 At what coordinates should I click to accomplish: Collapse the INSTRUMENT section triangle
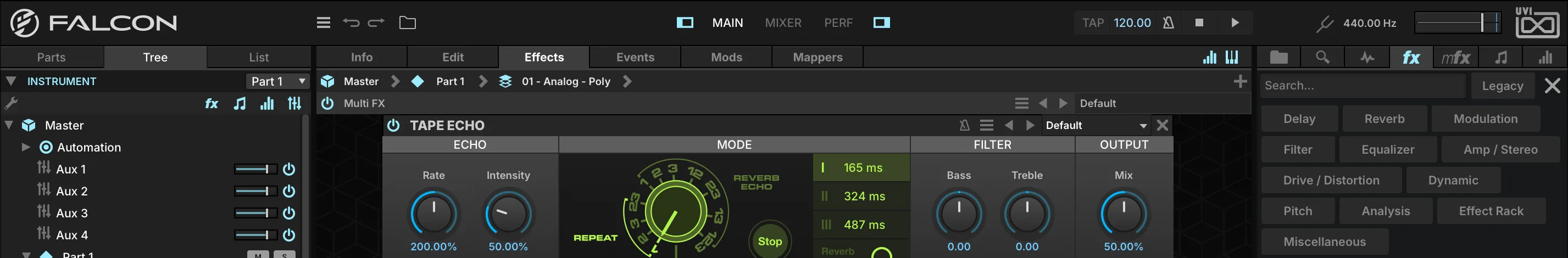[x=10, y=81]
